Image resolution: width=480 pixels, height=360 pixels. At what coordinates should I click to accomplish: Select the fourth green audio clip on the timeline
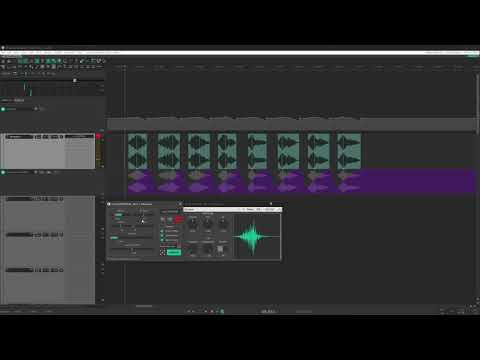pyautogui.click(x=227, y=151)
